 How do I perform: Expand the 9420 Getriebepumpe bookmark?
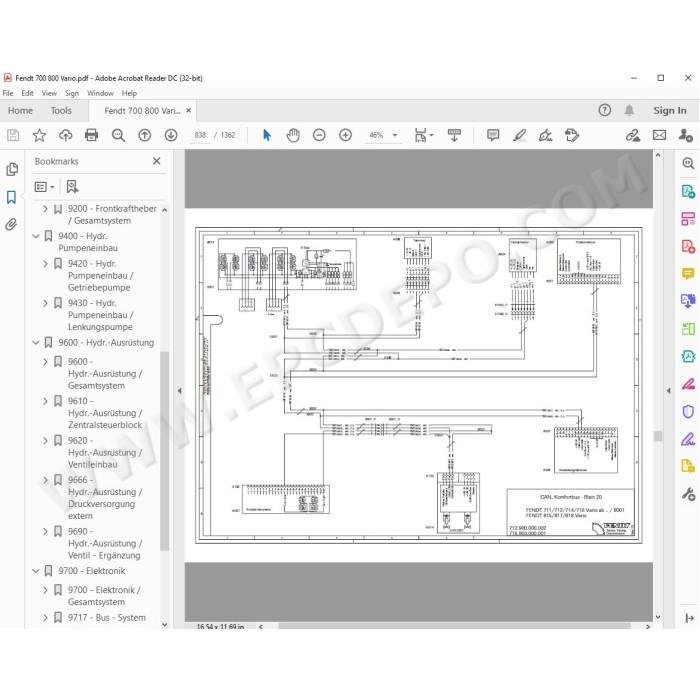coord(45,264)
